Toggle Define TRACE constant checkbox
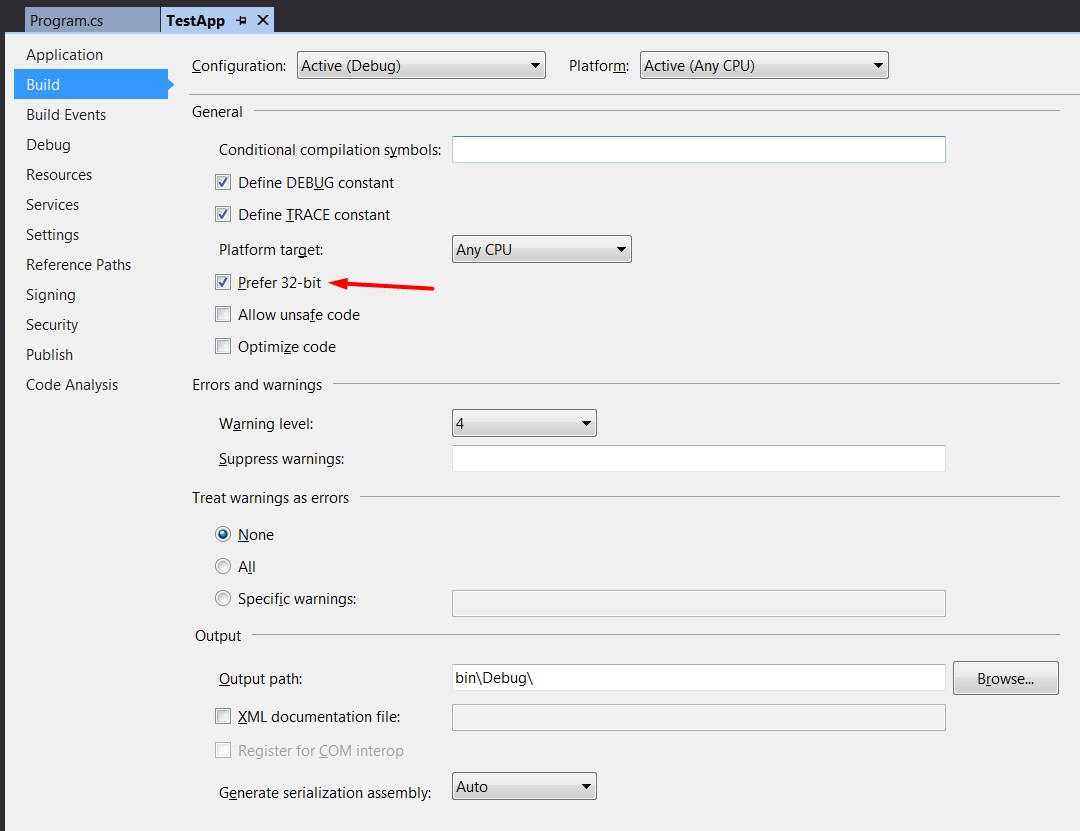The image size is (1080, 831). point(222,214)
